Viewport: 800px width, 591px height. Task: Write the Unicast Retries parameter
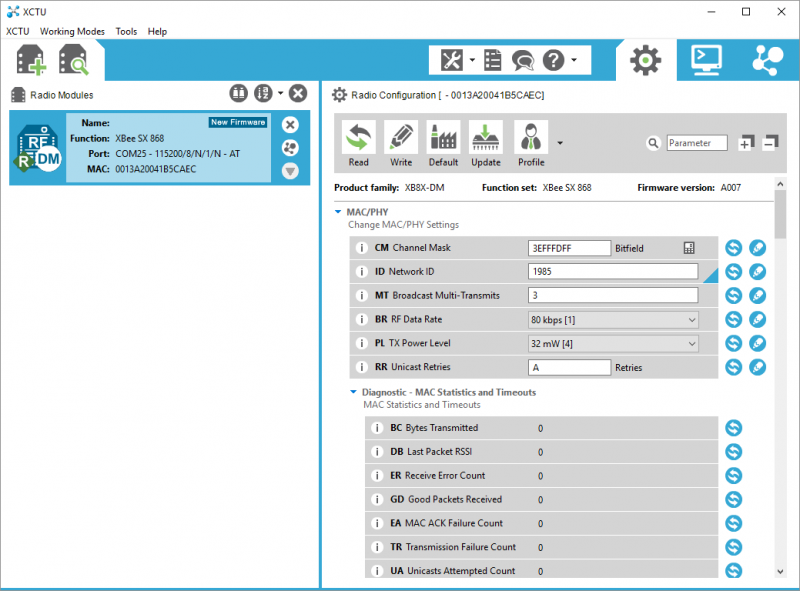click(x=758, y=367)
